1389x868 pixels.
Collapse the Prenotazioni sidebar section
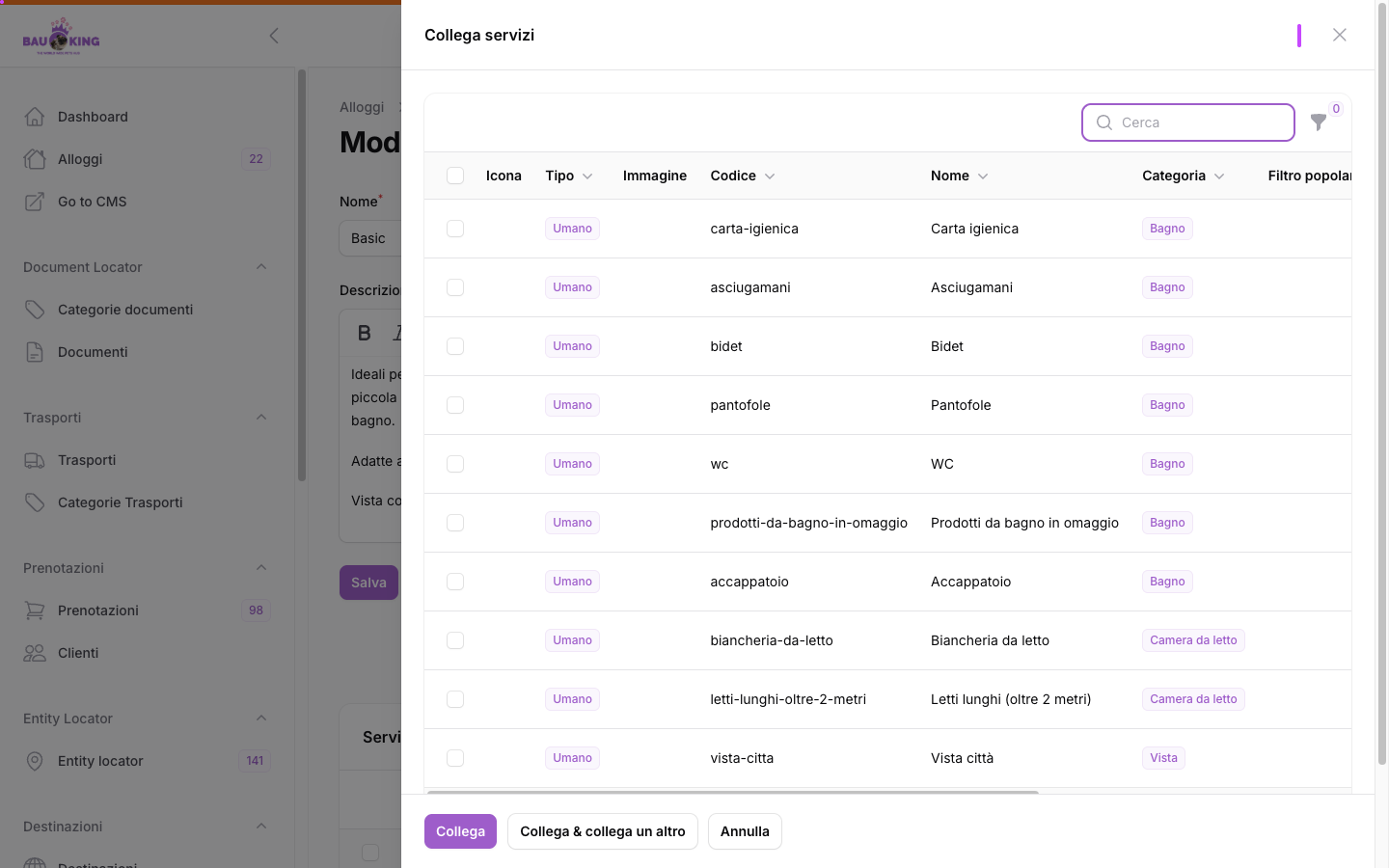tap(261, 568)
